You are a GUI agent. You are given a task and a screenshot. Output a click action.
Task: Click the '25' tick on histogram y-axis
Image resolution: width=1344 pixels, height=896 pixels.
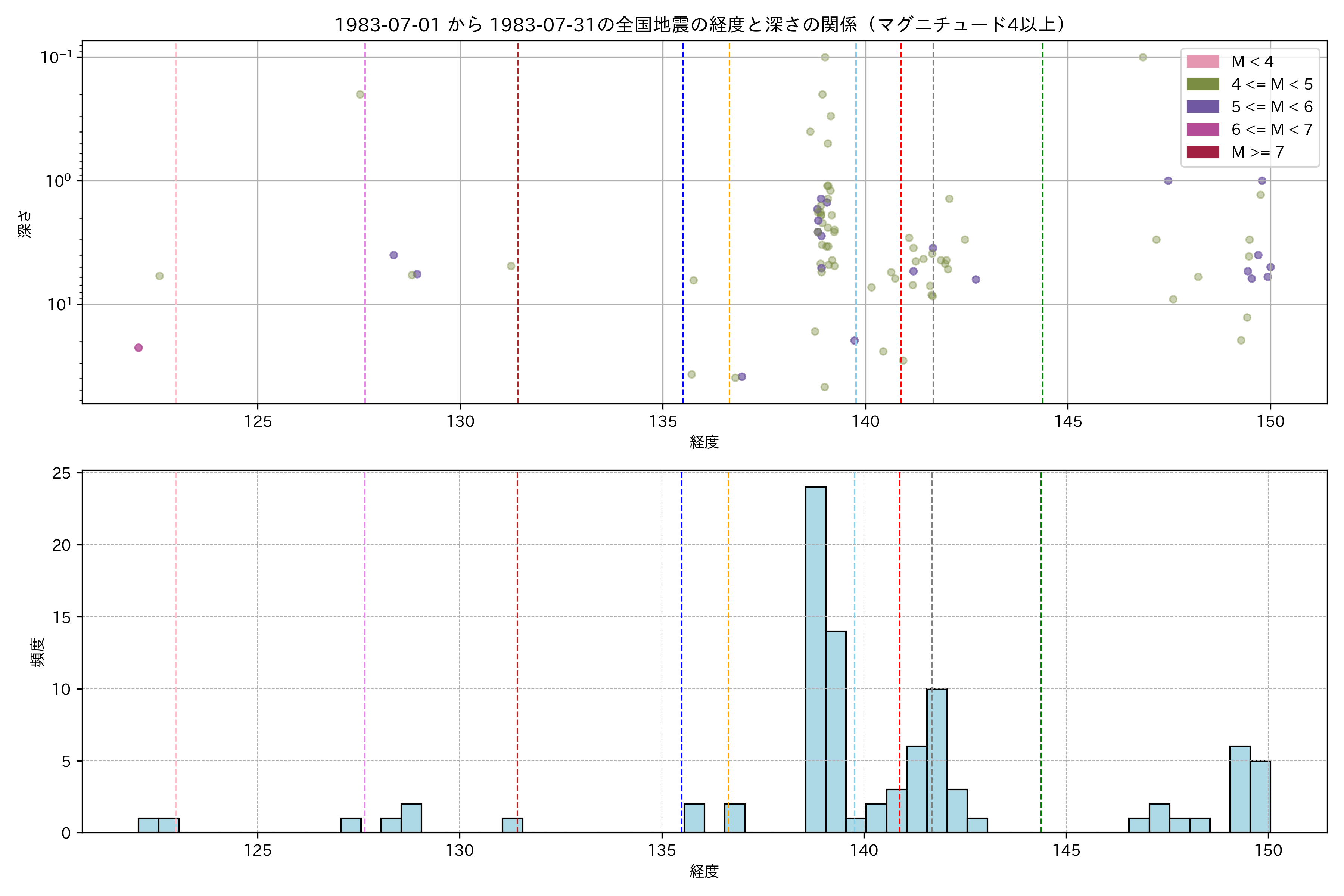coord(62,473)
